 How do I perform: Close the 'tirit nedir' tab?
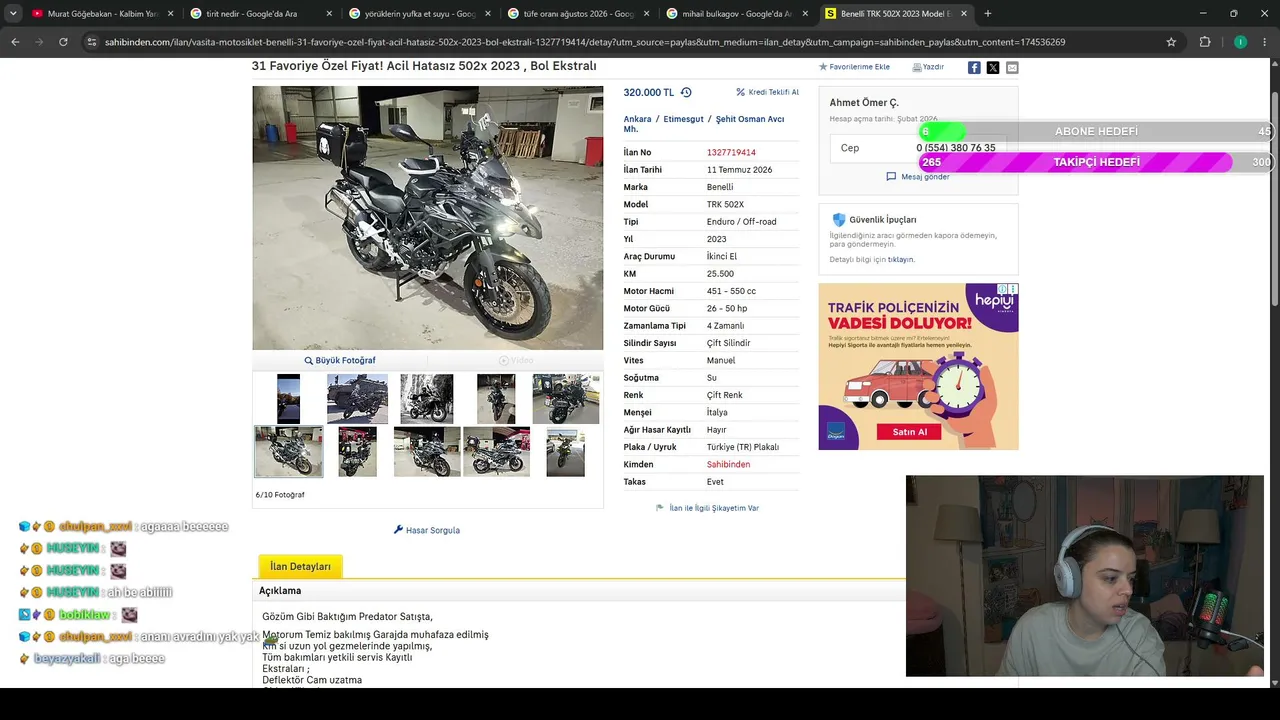point(329,14)
